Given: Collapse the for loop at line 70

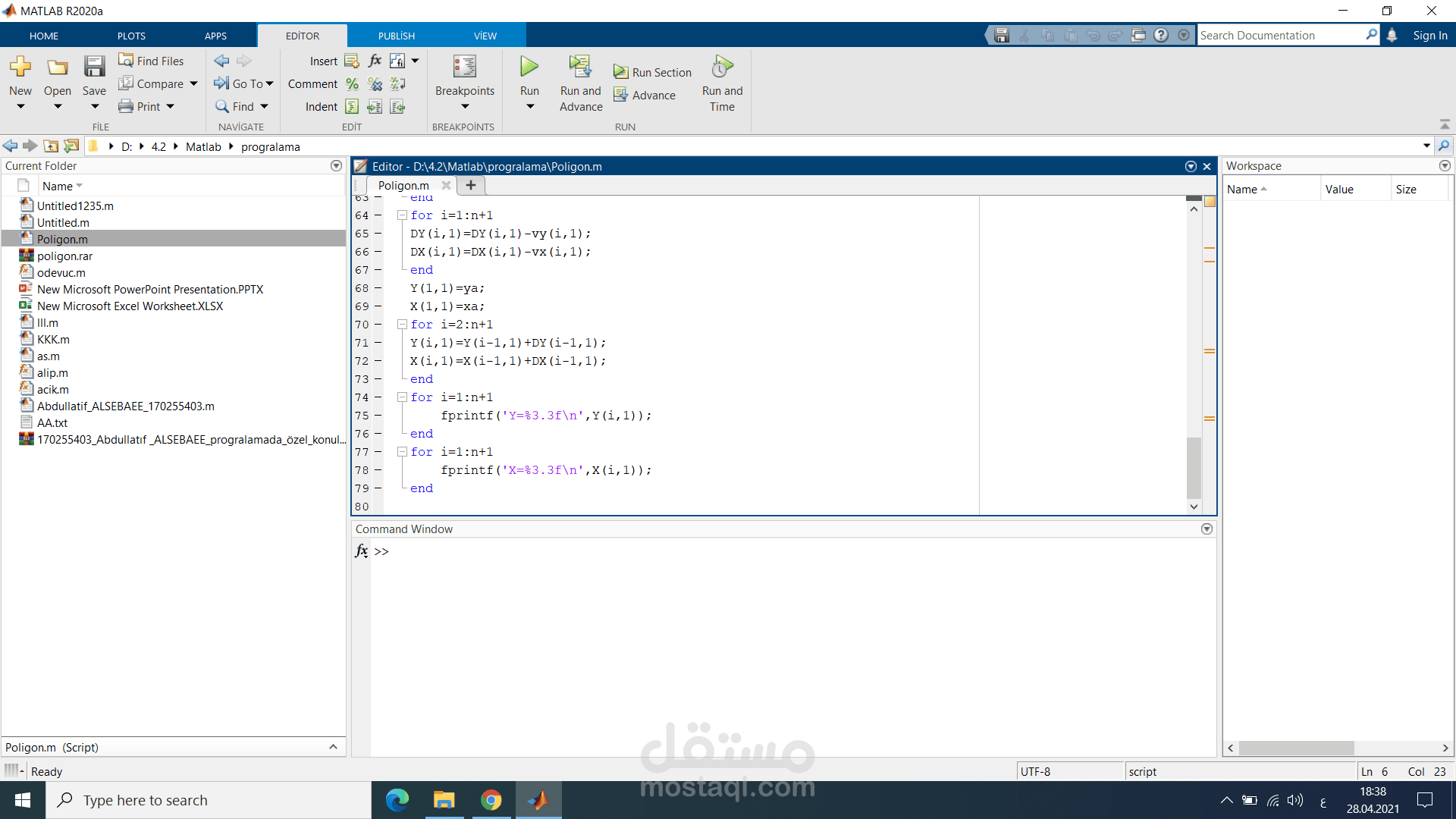Looking at the screenshot, I should [403, 325].
